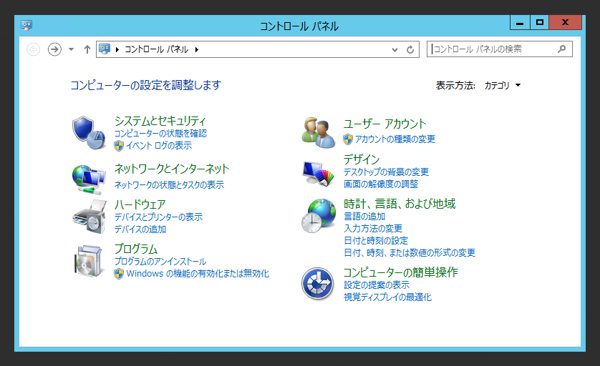600x366 pixels.
Task: Open the 時計、言語、および地域 category link
Action: (399, 204)
